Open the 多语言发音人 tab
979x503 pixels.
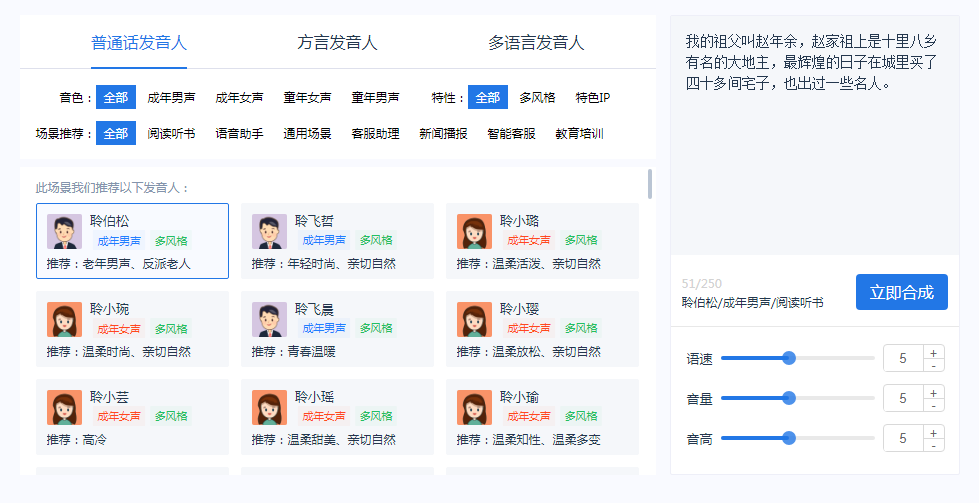coord(536,43)
